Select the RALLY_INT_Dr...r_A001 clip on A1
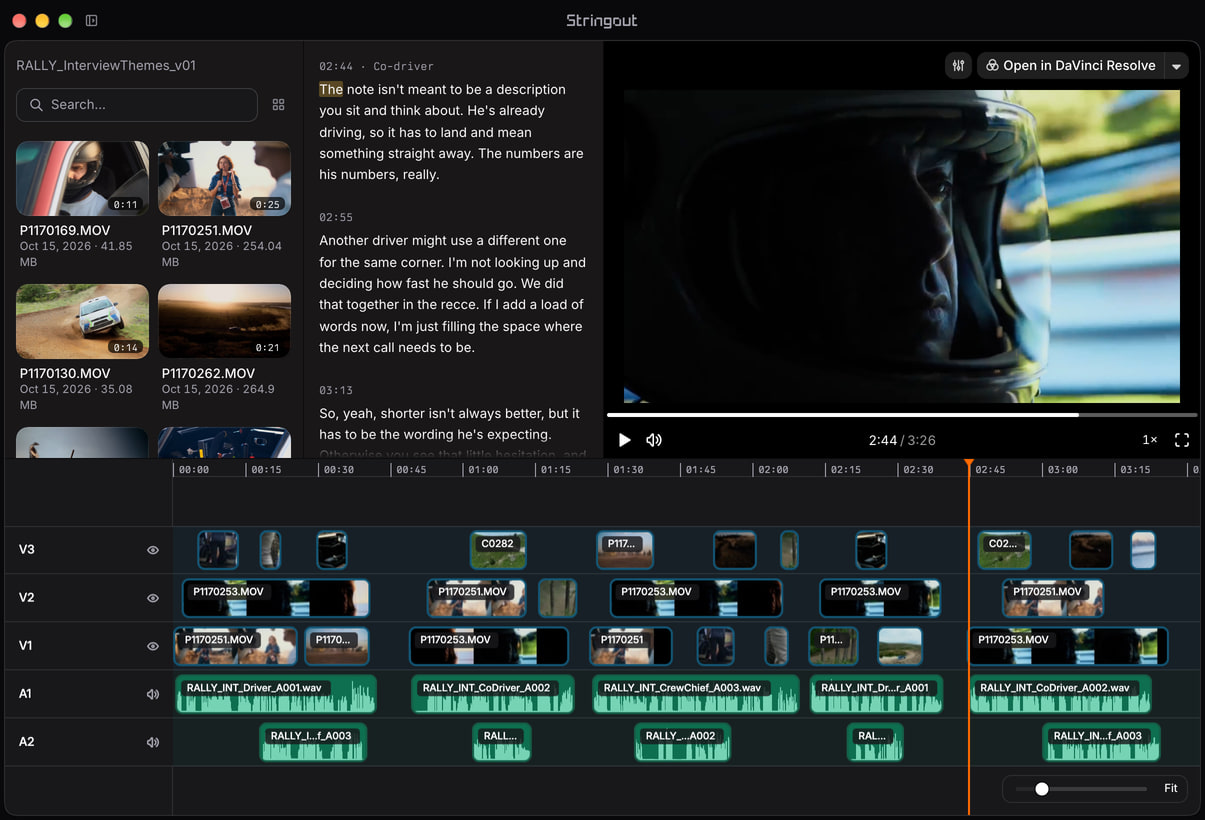Viewport: 1205px width, 820px height. click(876, 694)
